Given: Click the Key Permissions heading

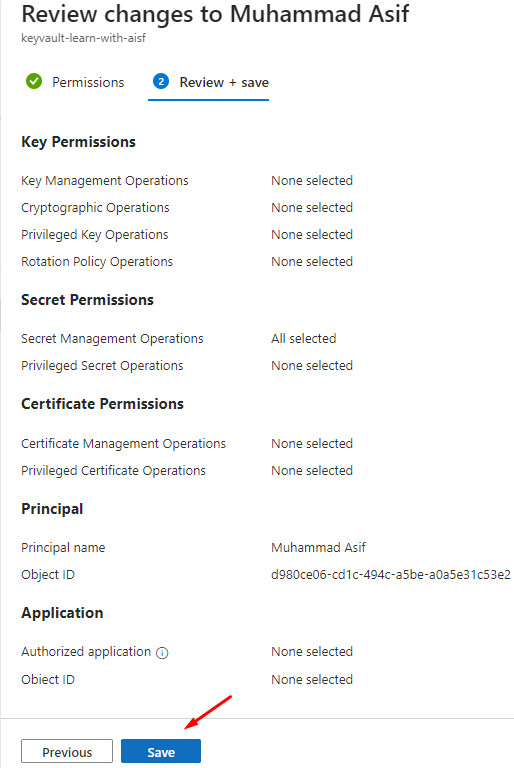Looking at the screenshot, I should 78,142.
